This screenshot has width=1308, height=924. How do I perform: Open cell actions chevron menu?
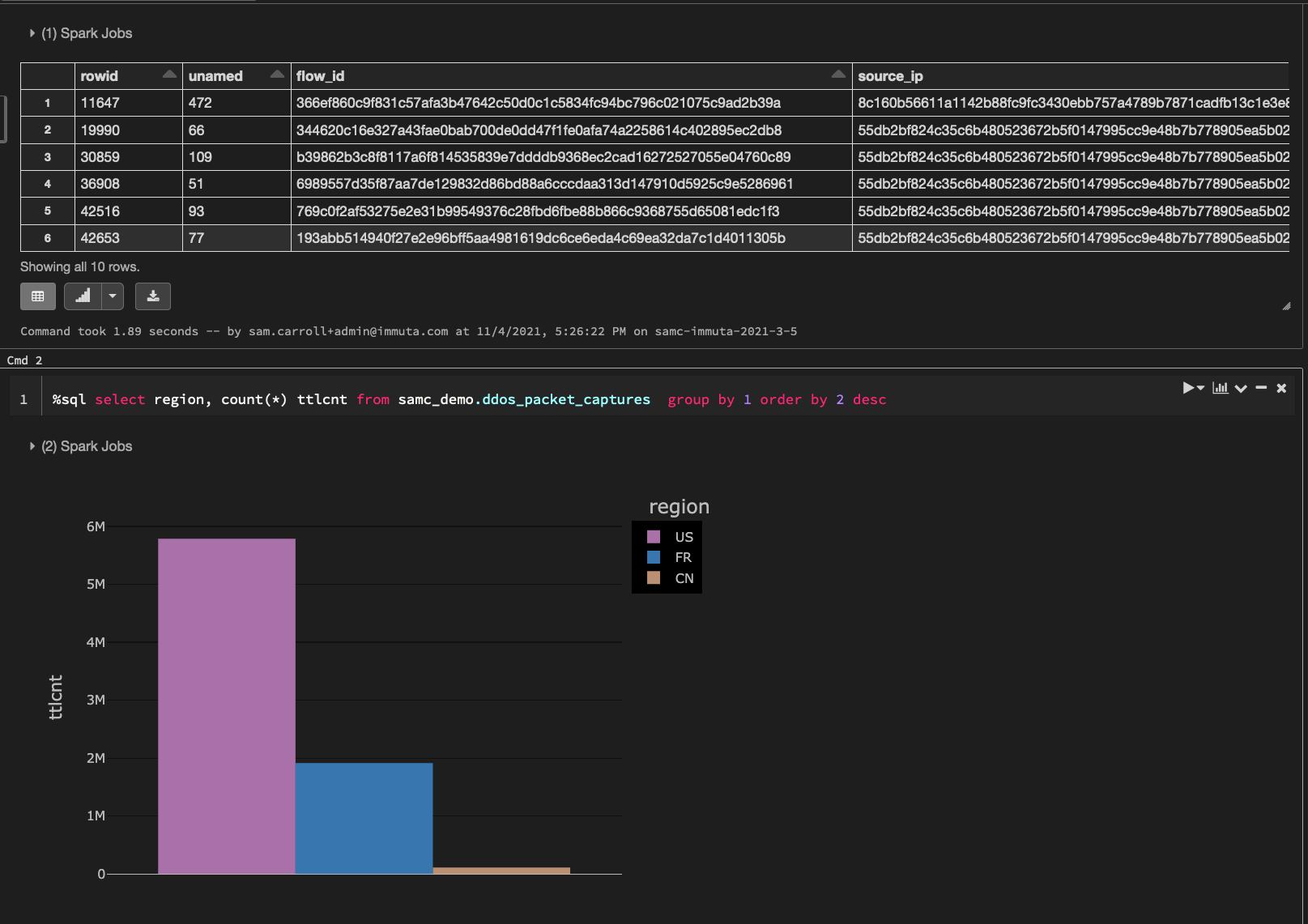[x=1241, y=388]
